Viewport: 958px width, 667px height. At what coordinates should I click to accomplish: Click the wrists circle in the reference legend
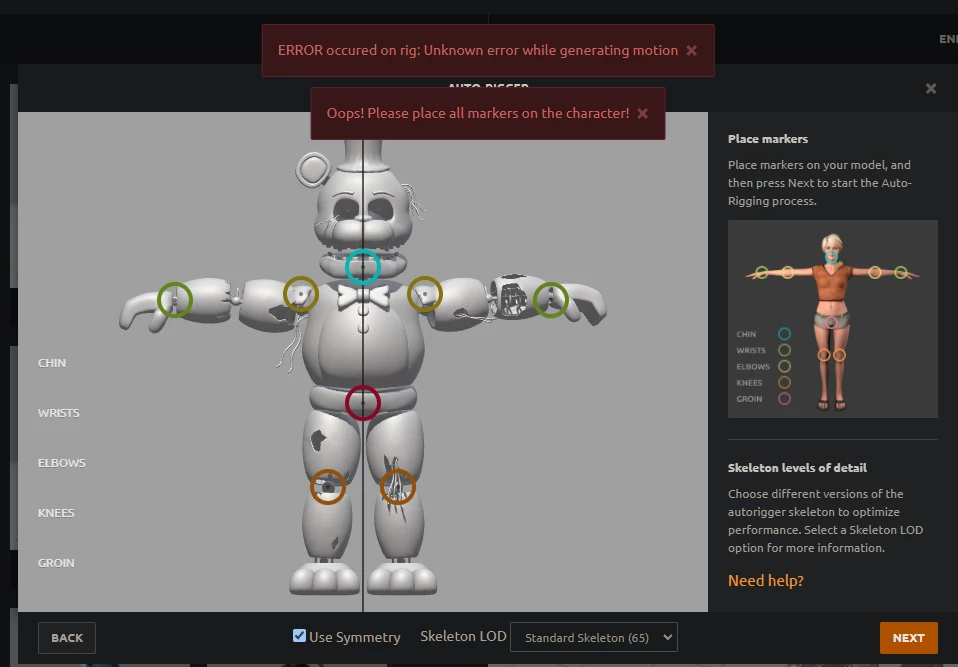pyautogui.click(x=784, y=351)
